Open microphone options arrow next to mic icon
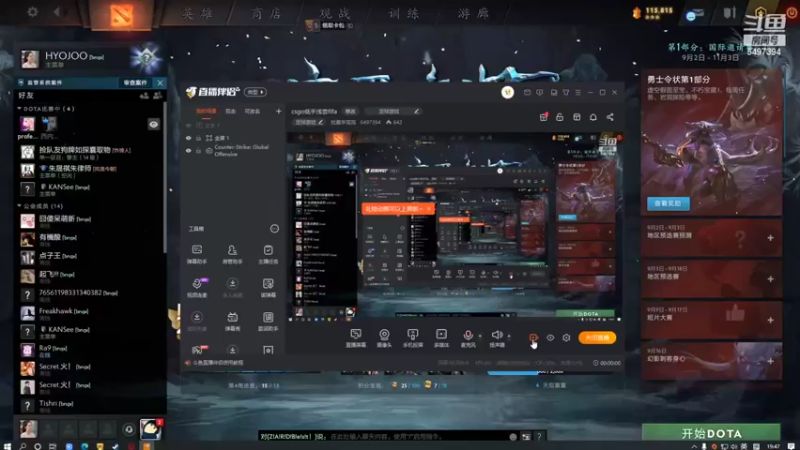Screen dimensions: 800x450 coord(480,336)
